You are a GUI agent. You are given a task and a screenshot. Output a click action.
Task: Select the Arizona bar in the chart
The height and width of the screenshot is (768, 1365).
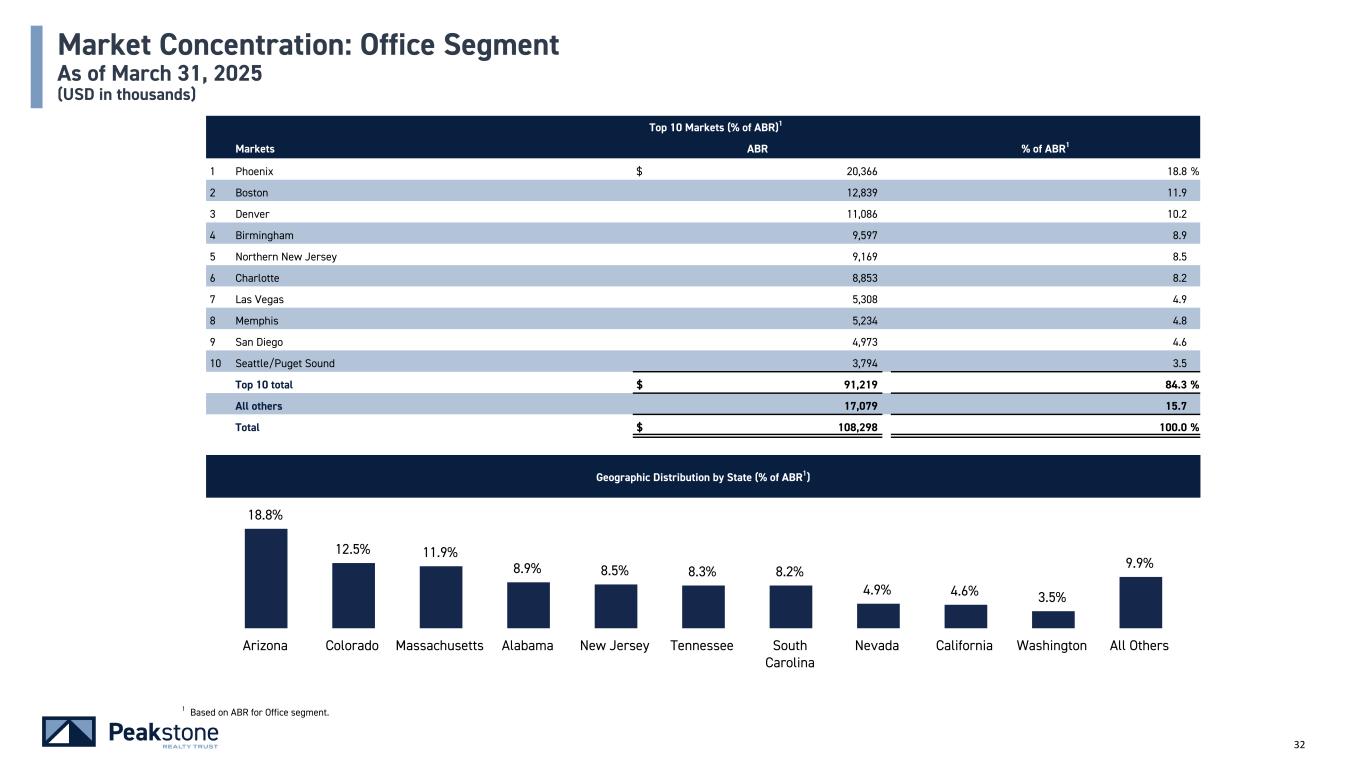265,578
